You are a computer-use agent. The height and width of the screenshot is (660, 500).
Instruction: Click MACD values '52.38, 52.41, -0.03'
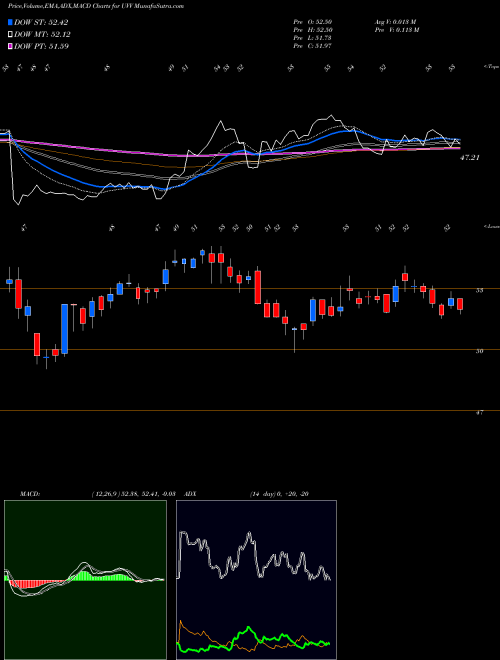coord(148,494)
